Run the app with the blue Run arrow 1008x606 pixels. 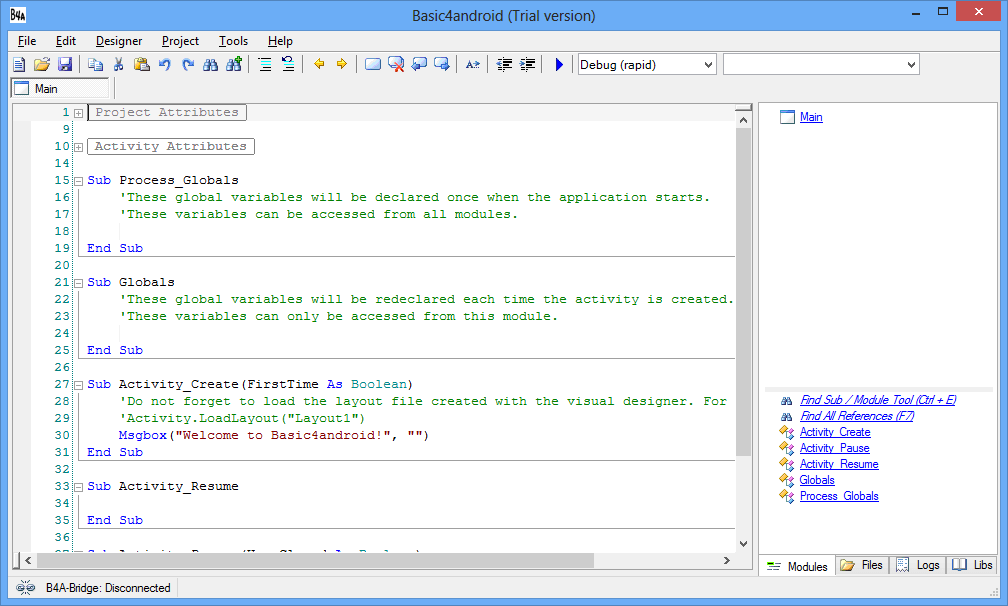click(558, 64)
